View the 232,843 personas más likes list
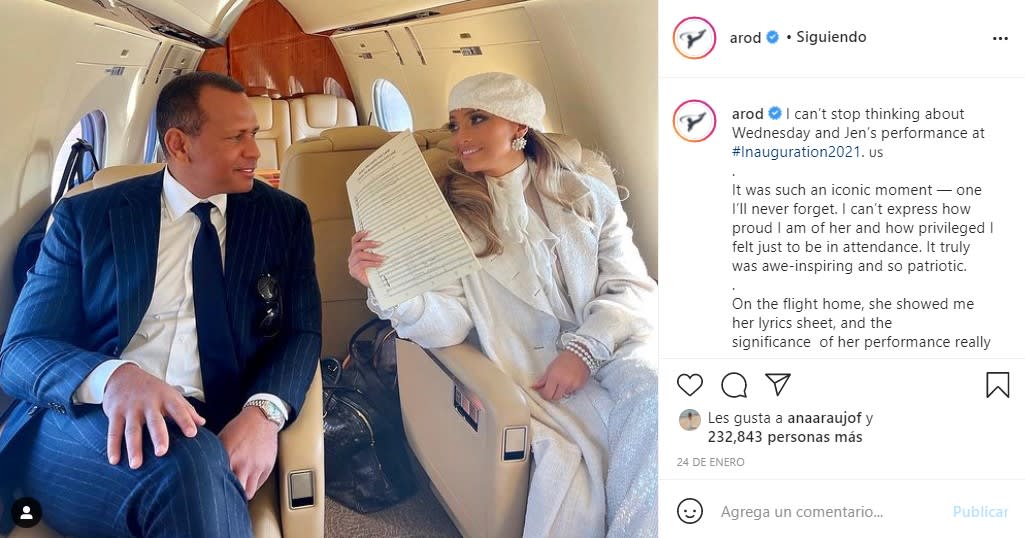The width and height of the screenshot is (1025, 538). pos(785,437)
